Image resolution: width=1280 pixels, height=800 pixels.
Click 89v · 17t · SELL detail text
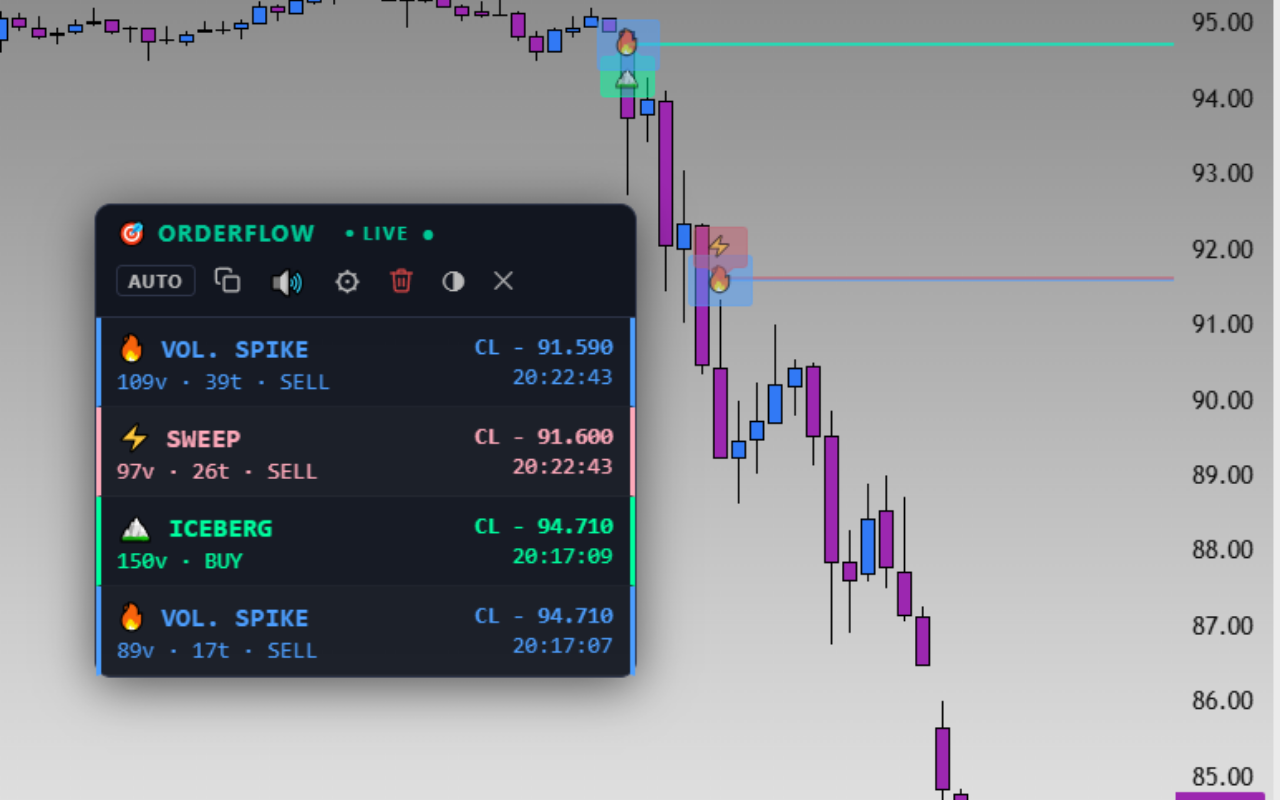click(x=217, y=651)
